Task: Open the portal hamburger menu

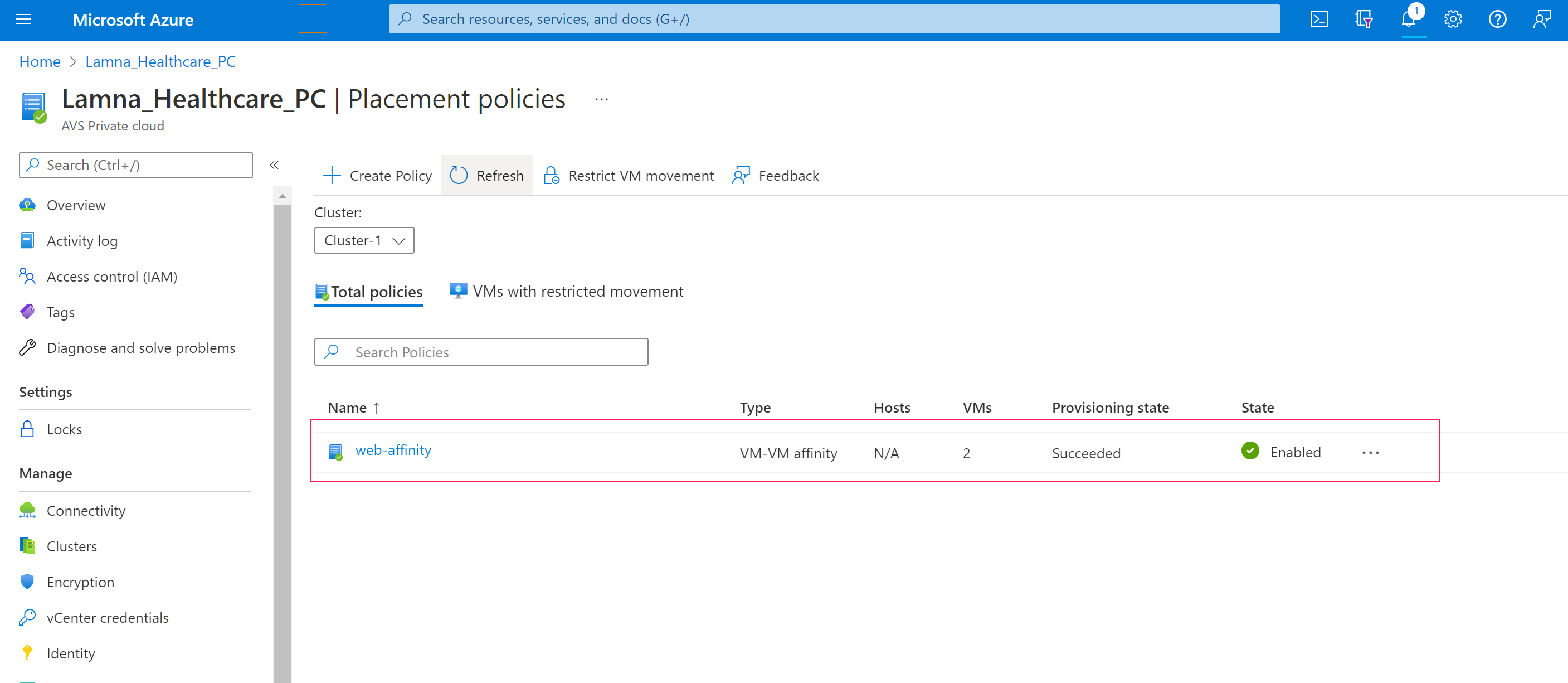Action: (x=23, y=20)
